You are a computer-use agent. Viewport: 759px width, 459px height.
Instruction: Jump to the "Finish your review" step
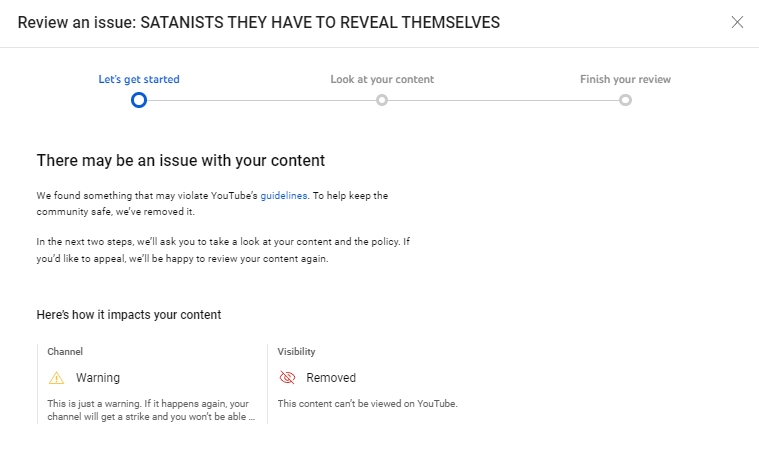click(625, 79)
